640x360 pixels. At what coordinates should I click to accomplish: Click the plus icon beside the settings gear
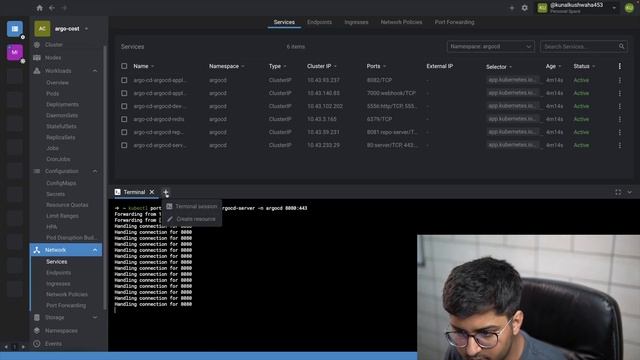click(511, 8)
